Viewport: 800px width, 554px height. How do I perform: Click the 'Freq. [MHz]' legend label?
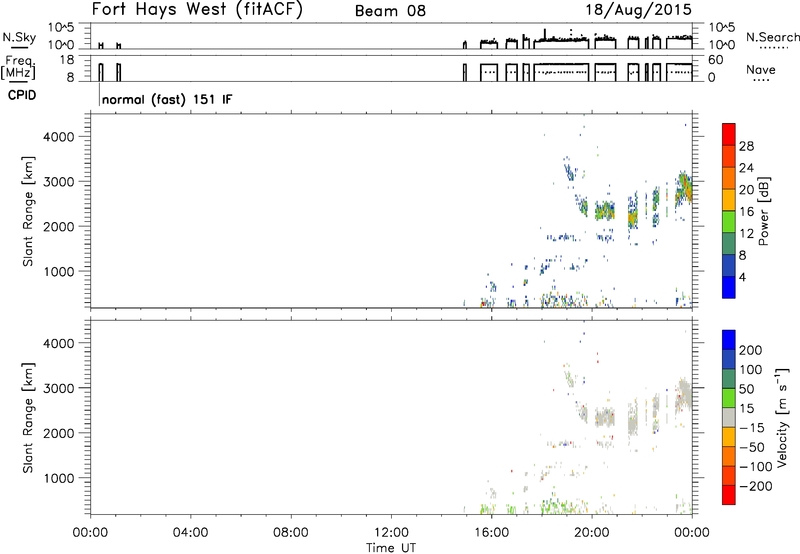(x=19, y=67)
